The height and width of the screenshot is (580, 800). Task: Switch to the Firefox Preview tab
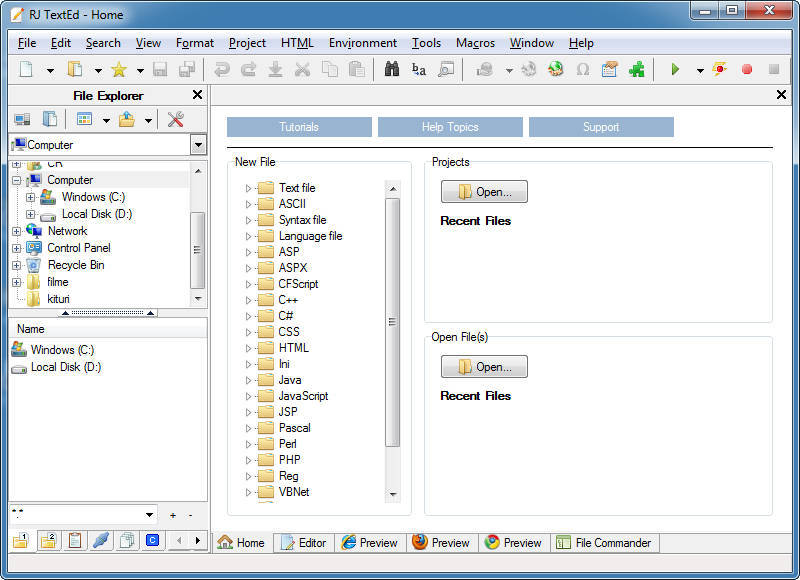[x=442, y=543]
